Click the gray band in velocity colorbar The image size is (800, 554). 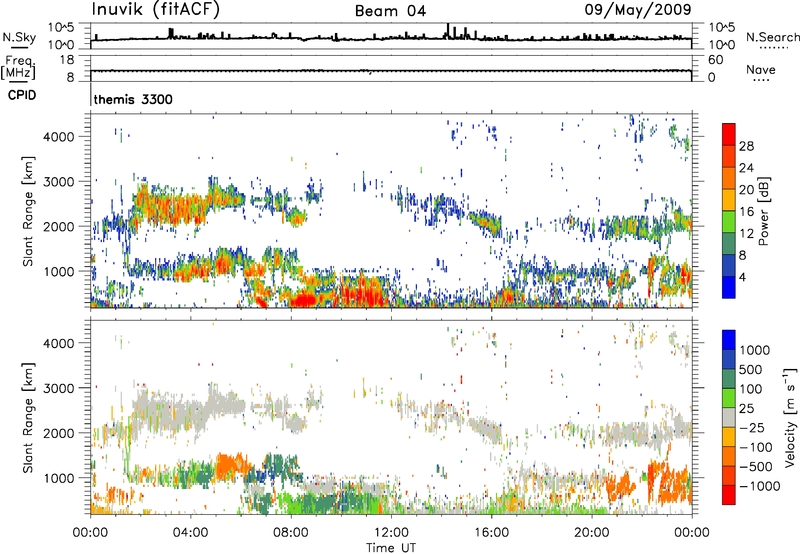coord(729,418)
